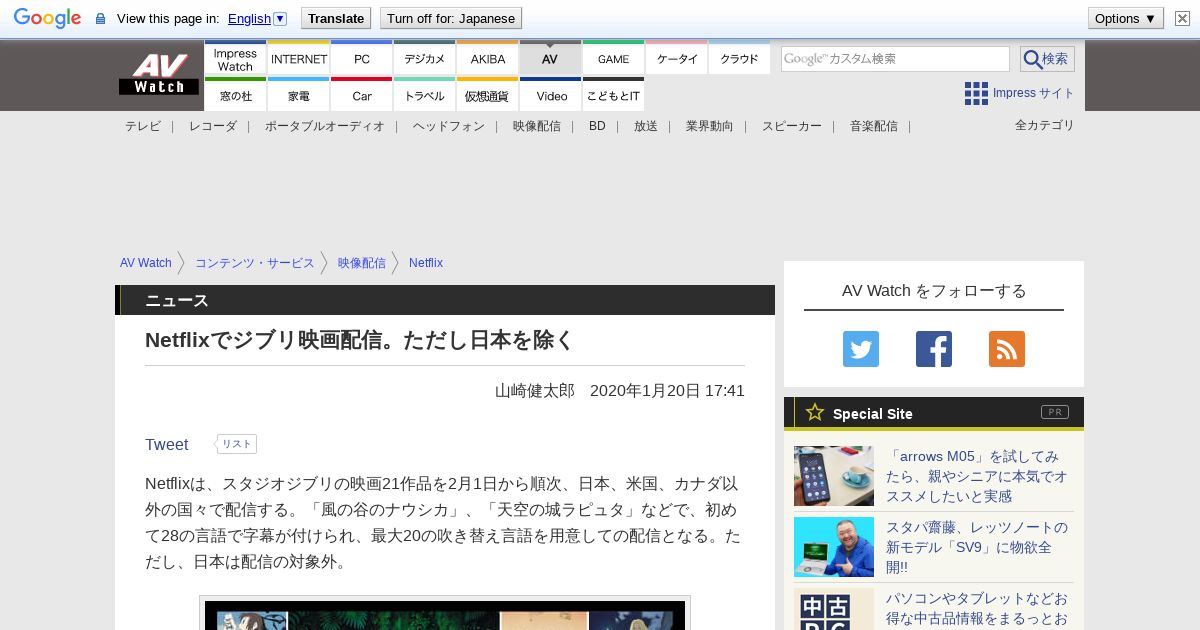Go to ヘッドフォン category
The height and width of the screenshot is (630, 1200).
(x=449, y=126)
